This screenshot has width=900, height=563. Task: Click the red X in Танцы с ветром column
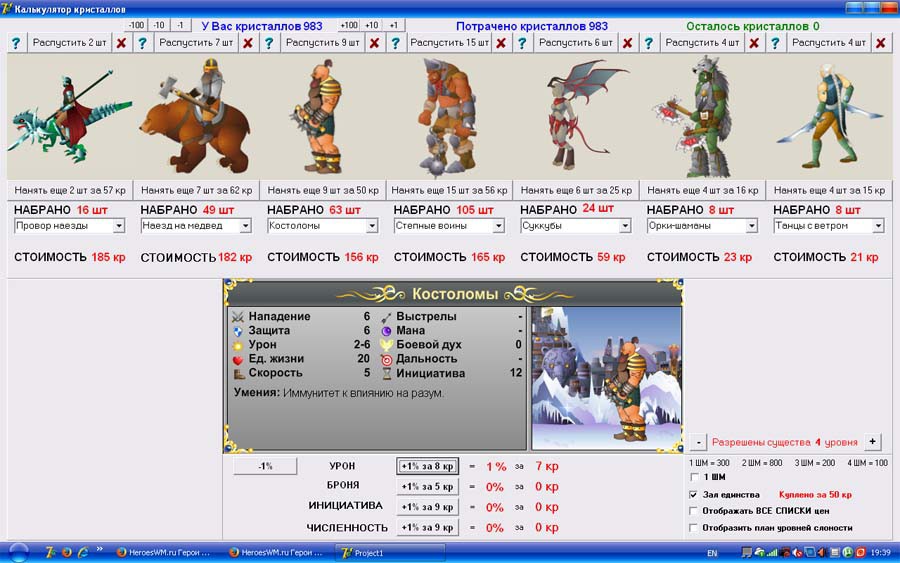pos(880,43)
